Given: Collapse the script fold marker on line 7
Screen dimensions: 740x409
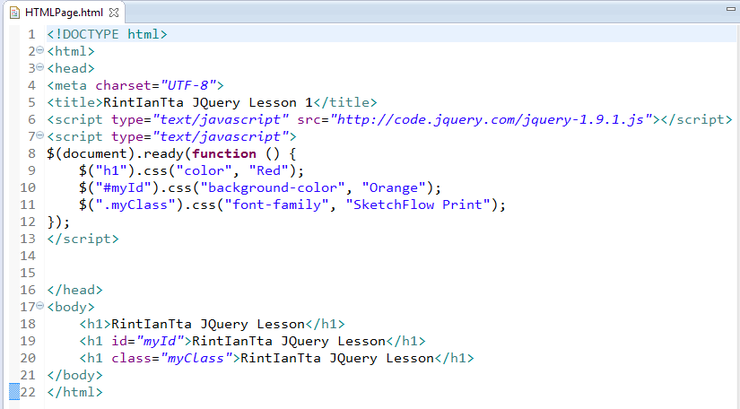Looking at the screenshot, I should click(x=40, y=135).
